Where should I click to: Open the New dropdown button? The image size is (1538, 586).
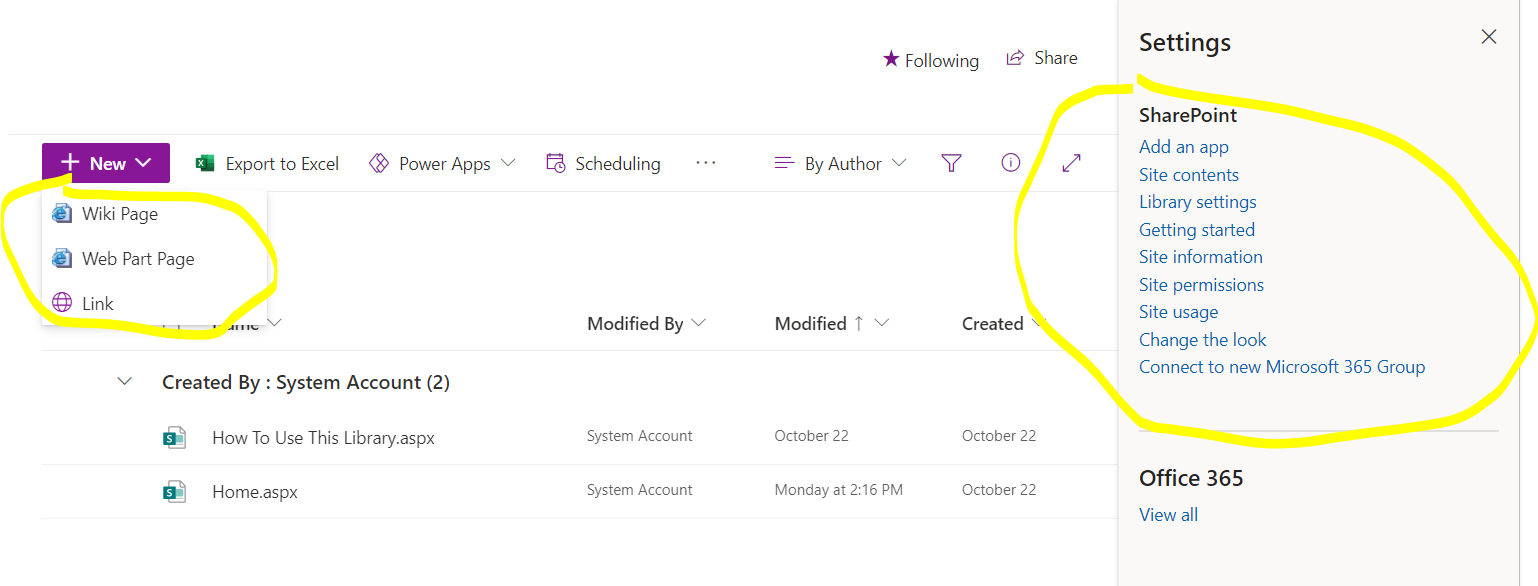[x=106, y=163]
